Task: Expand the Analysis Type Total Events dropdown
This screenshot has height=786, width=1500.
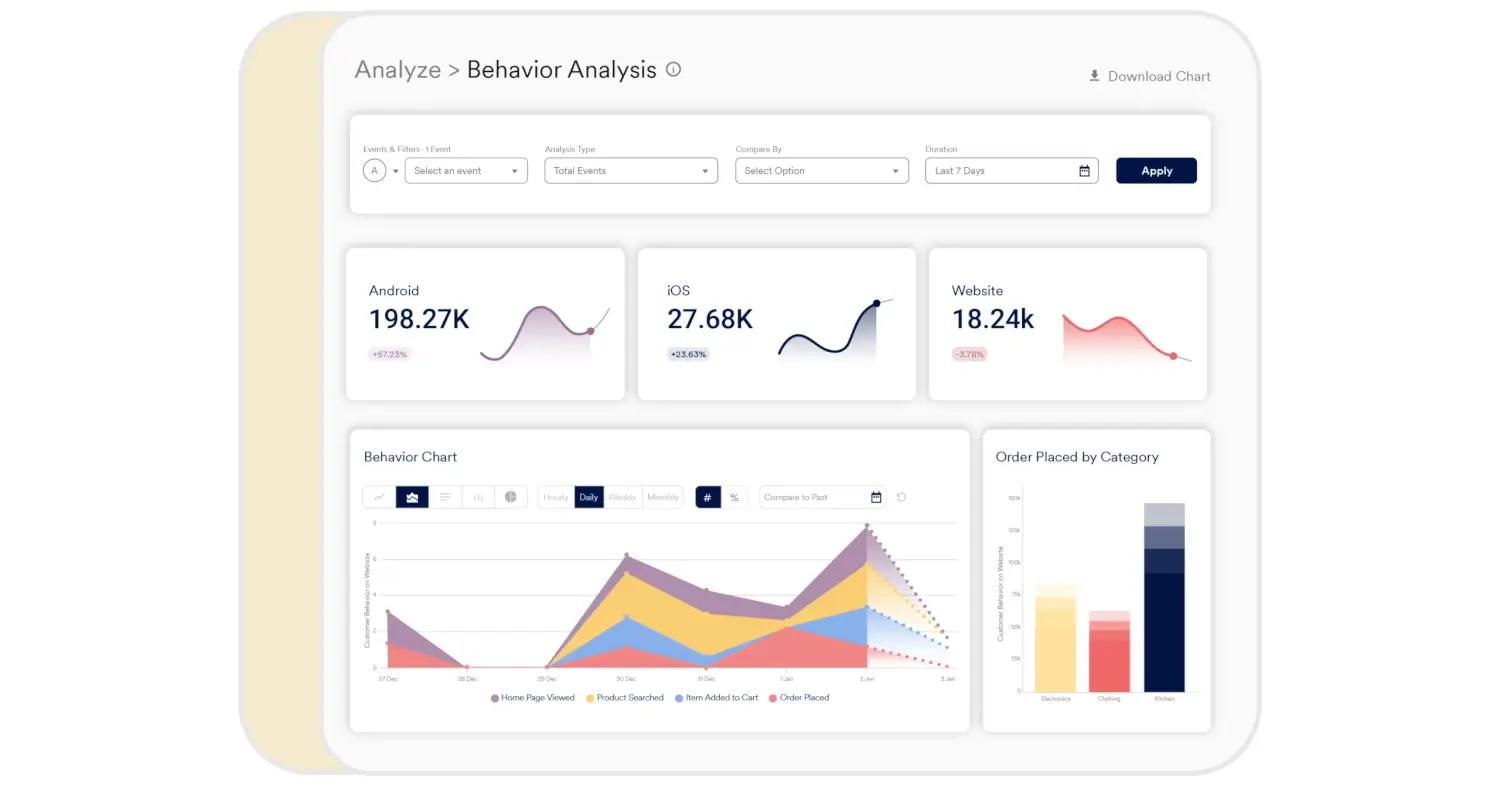Action: (x=631, y=171)
